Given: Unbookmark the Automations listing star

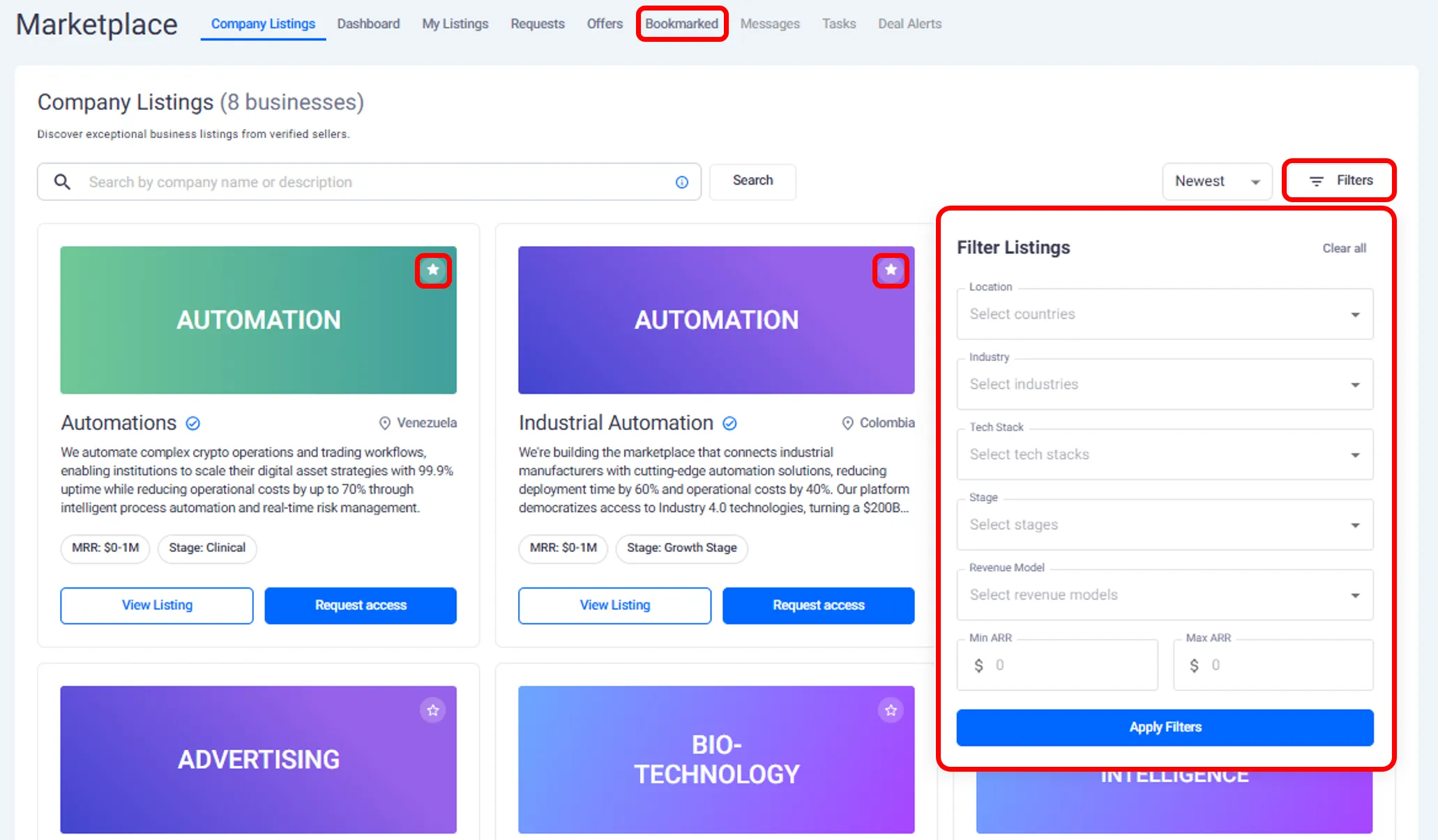Looking at the screenshot, I should click(x=433, y=270).
